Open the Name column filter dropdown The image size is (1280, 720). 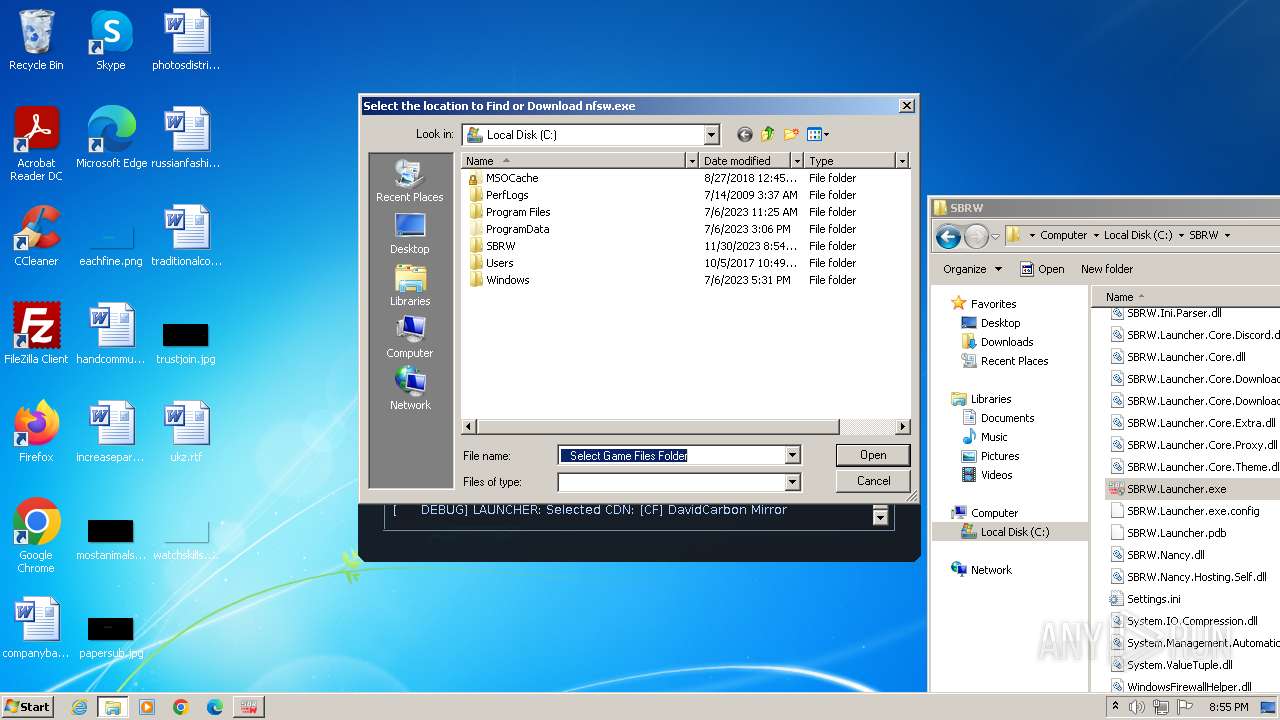(691, 160)
